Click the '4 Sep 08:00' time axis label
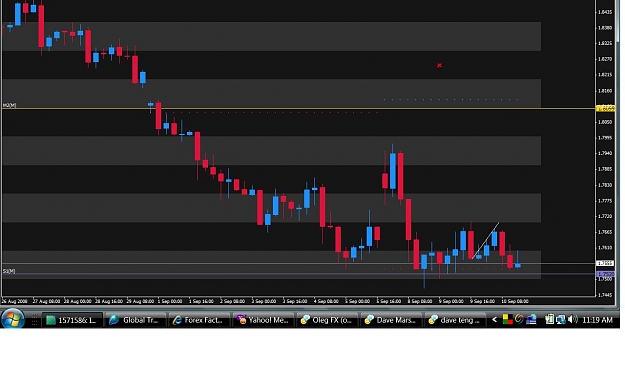 326,301
